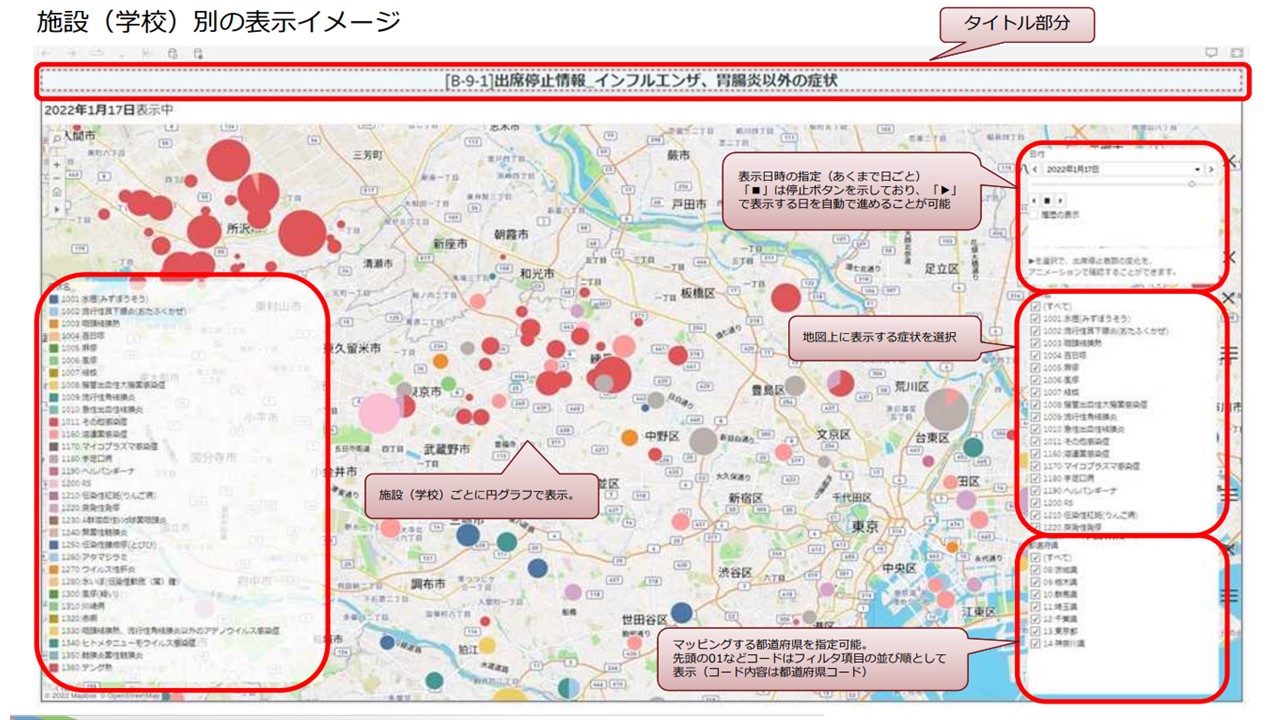Enable the 履歴の表示 checkbox
1280x720 pixels.
1036,214
